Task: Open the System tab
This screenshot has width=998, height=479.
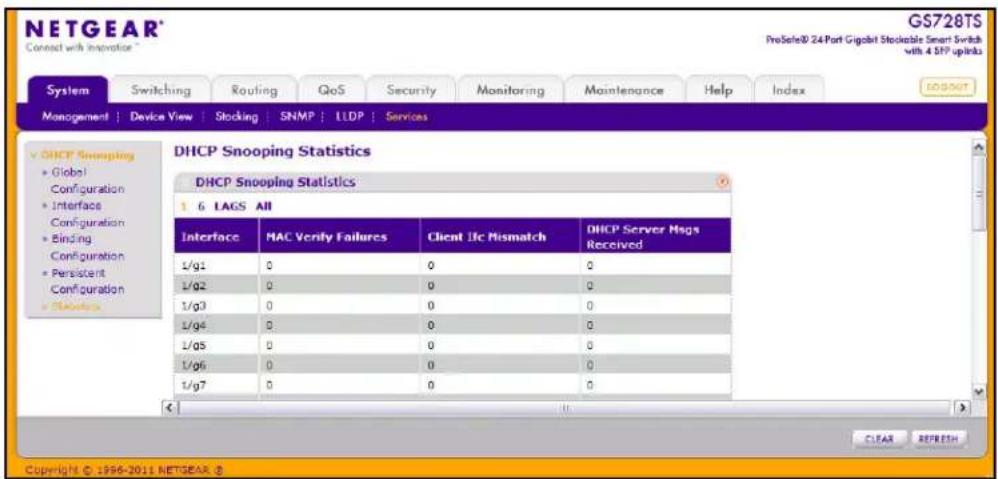Action: (67, 90)
